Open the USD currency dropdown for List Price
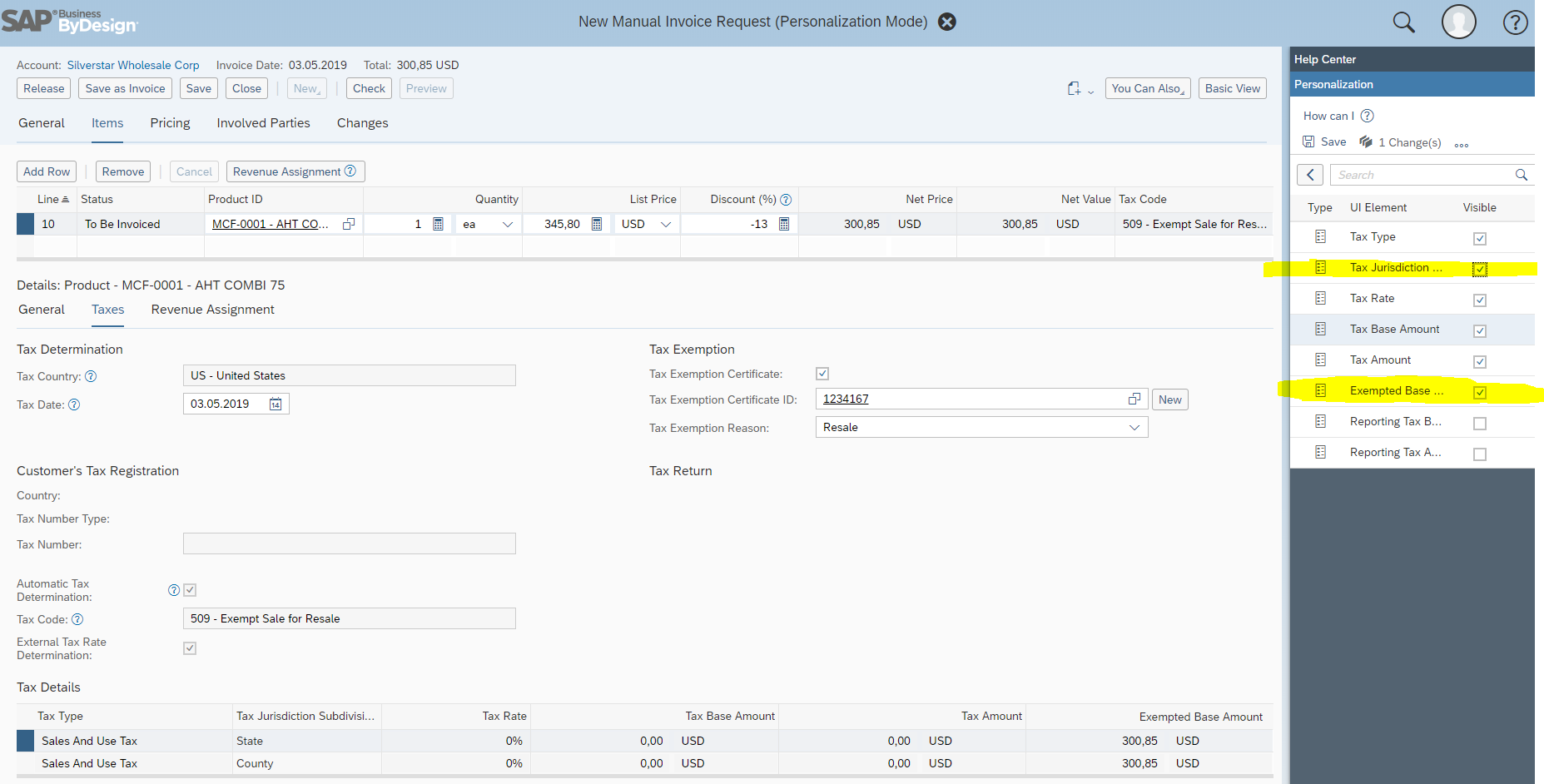The height and width of the screenshot is (784, 1544). point(665,224)
